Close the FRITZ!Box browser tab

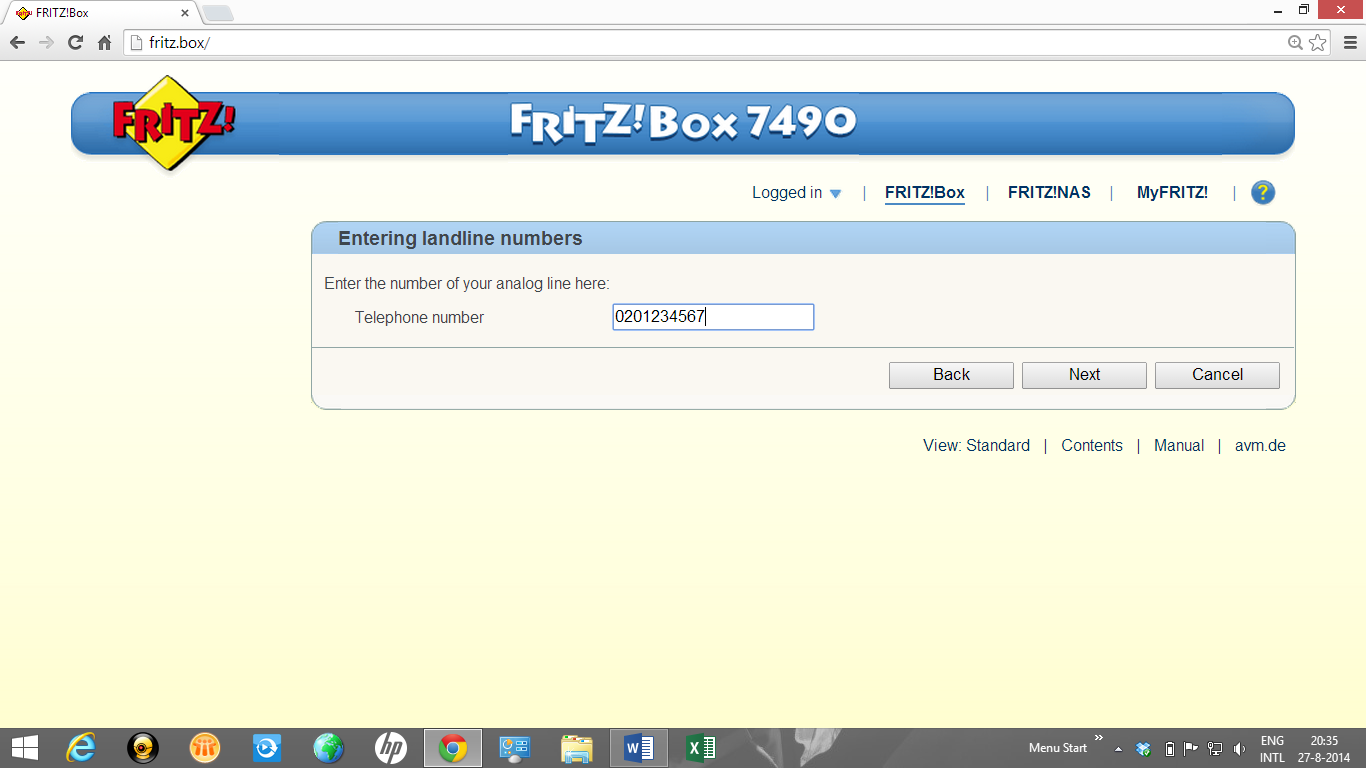click(185, 13)
